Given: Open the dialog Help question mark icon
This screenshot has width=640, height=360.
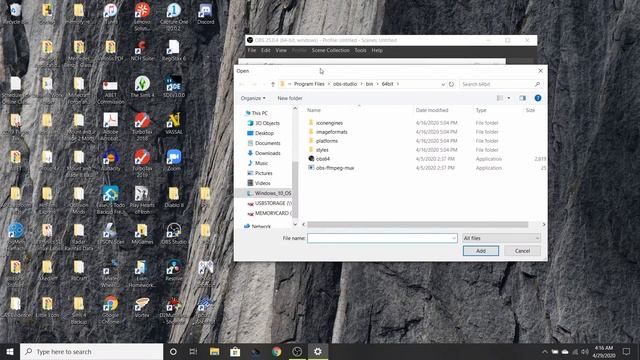Looking at the screenshot, I should click(x=538, y=98).
